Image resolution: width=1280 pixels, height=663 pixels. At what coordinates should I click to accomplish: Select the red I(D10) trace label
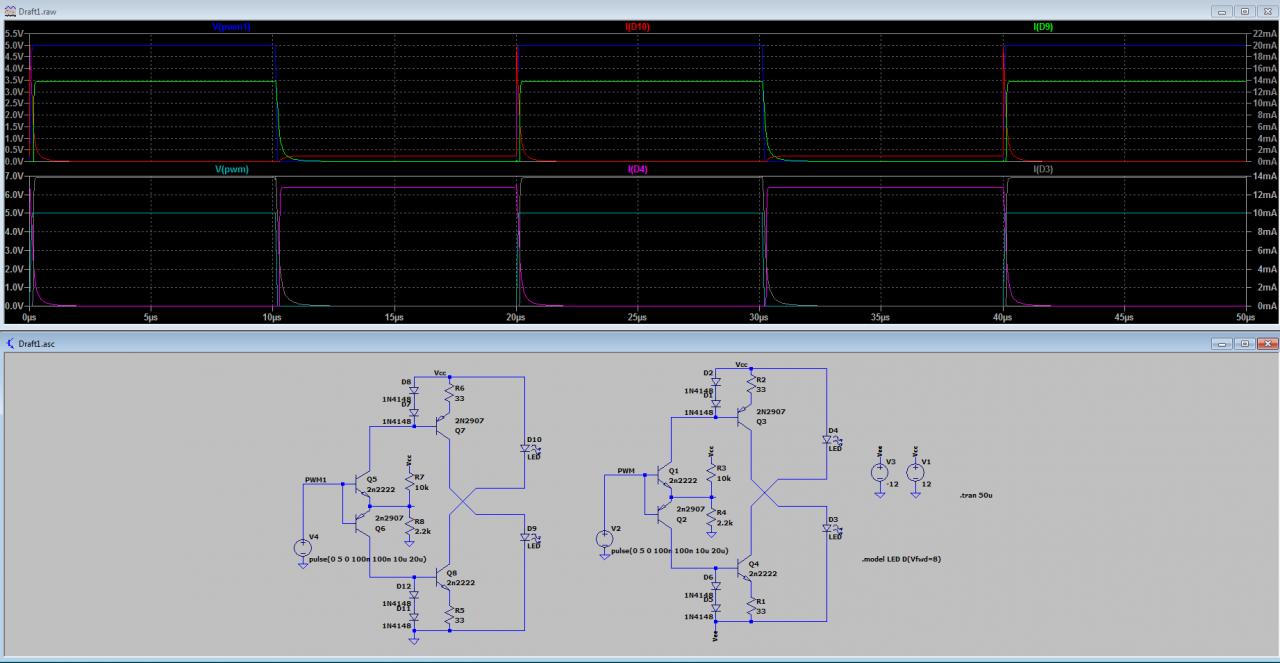637,27
